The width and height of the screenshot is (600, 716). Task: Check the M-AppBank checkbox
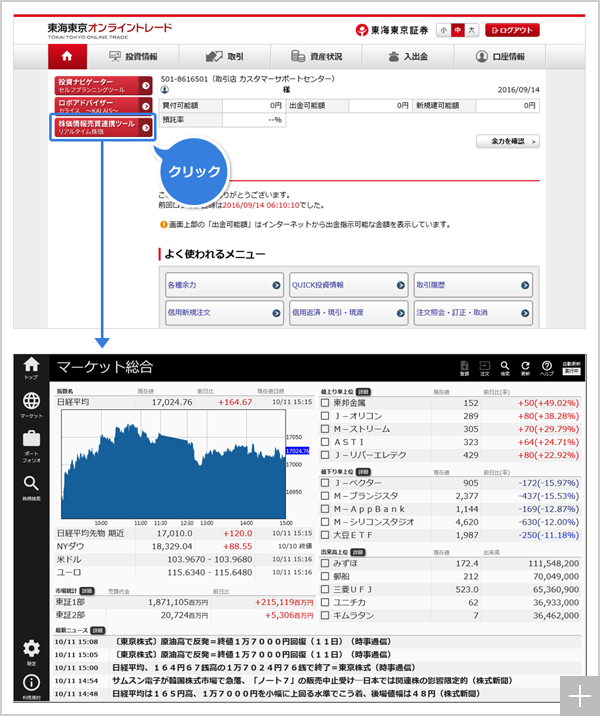click(x=325, y=509)
